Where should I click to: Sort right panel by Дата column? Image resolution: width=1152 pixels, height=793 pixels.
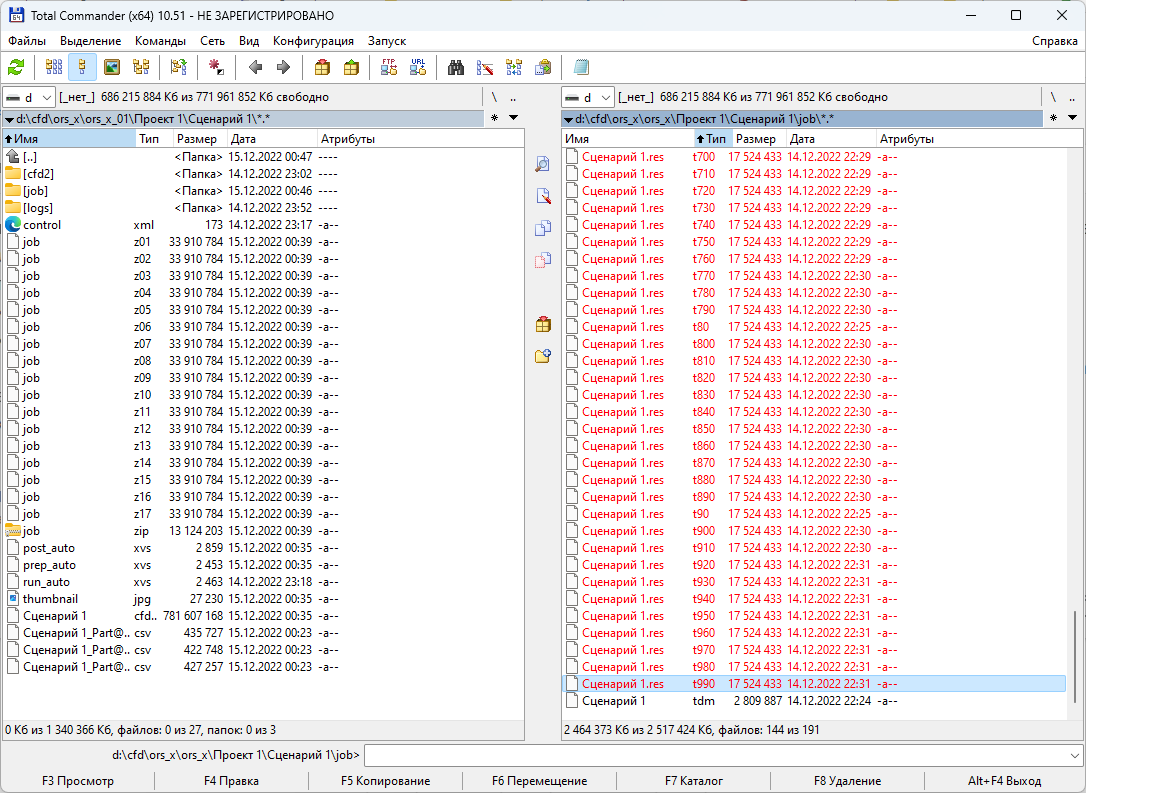click(831, 139)
